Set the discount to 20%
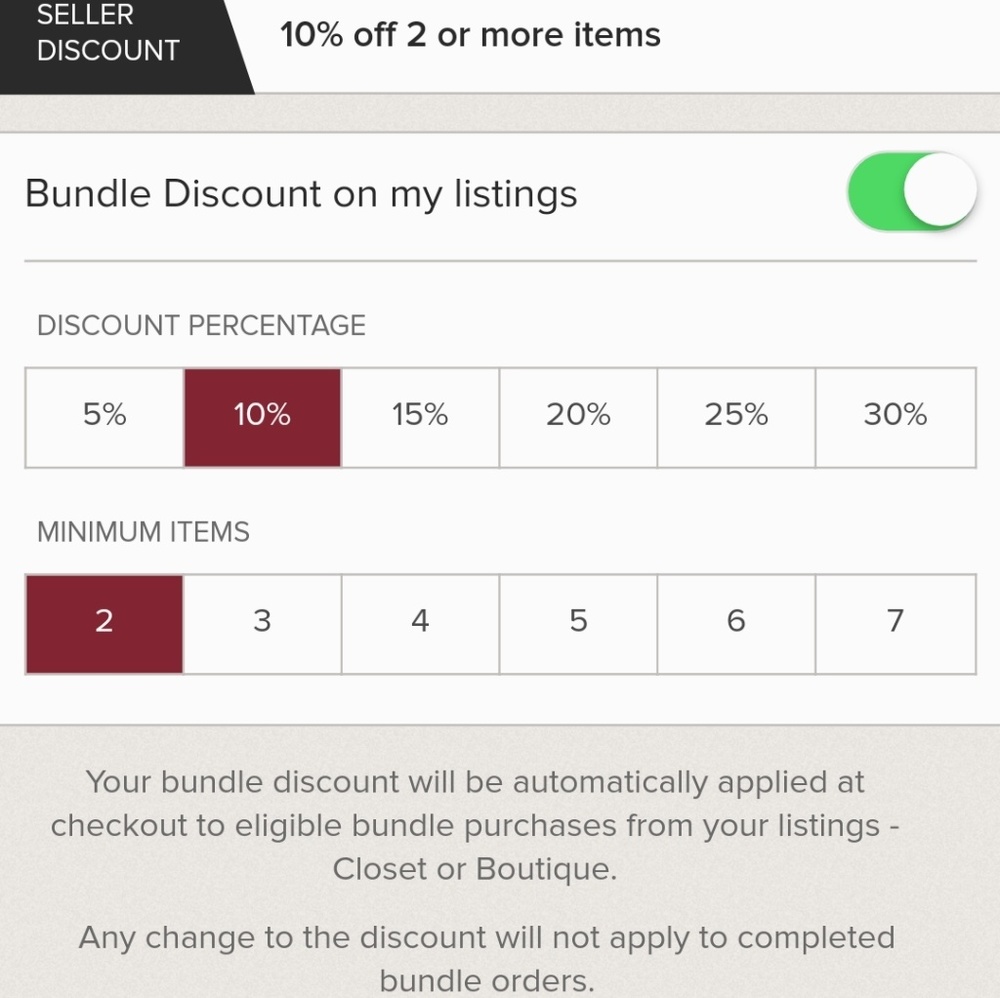The width and height of the screenshot is (1000, 998). click(x=578, y=417)
